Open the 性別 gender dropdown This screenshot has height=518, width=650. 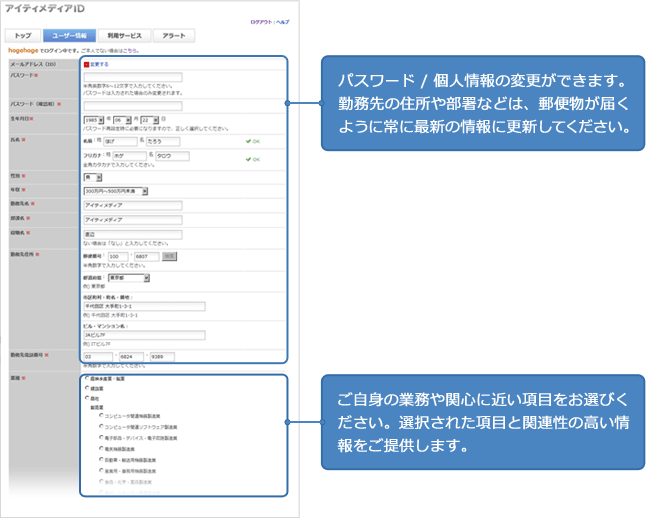coord(93,177)
